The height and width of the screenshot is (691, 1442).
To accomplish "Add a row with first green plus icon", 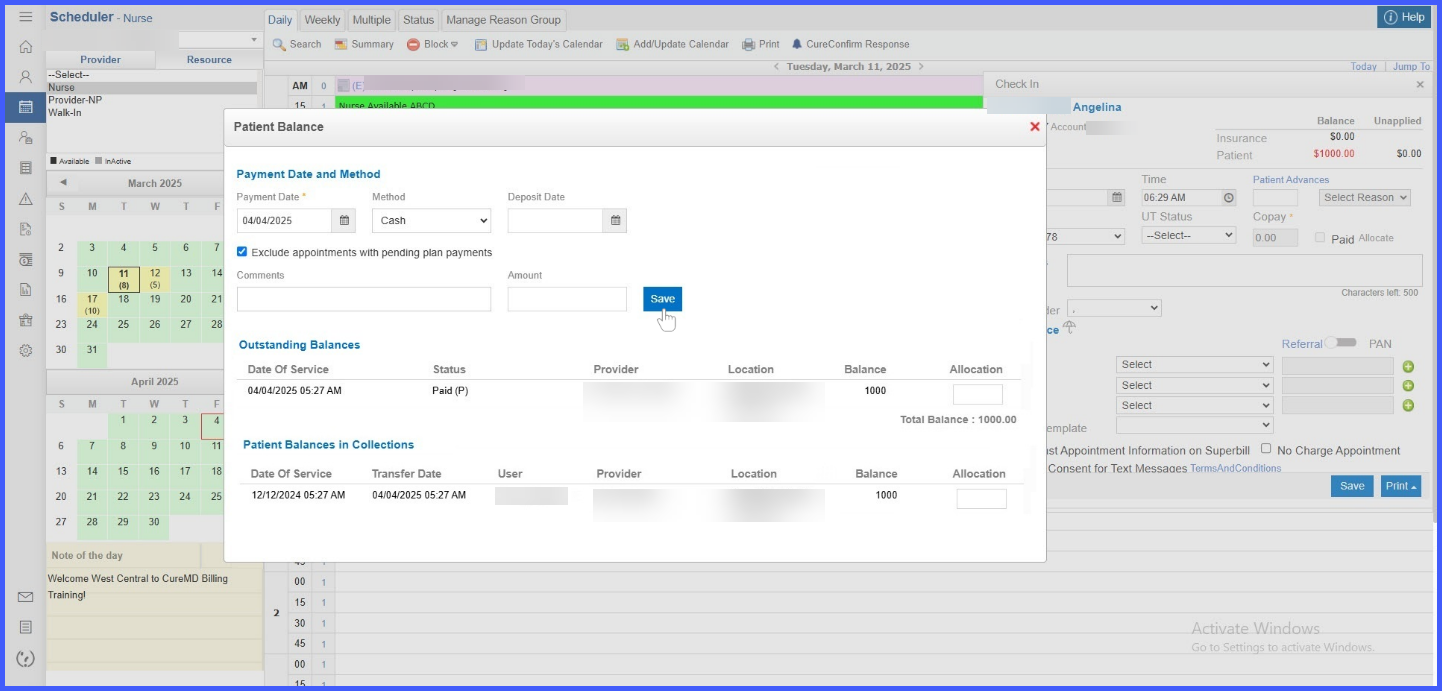I will [x=1408, y=366].
